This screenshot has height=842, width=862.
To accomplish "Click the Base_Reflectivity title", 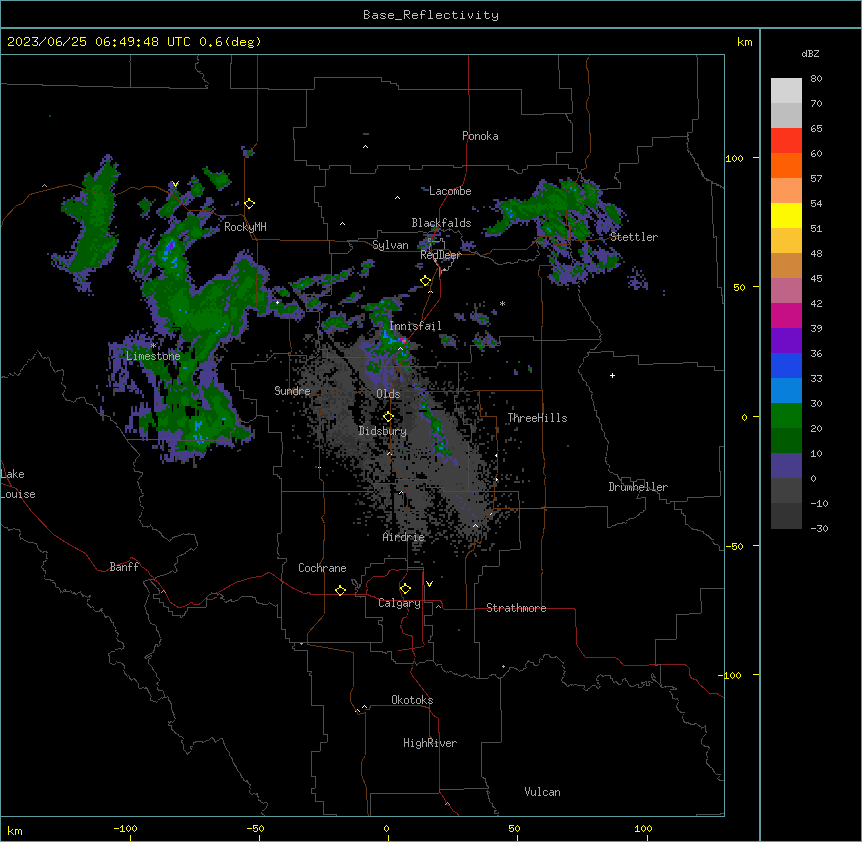I will coord(431,15).
